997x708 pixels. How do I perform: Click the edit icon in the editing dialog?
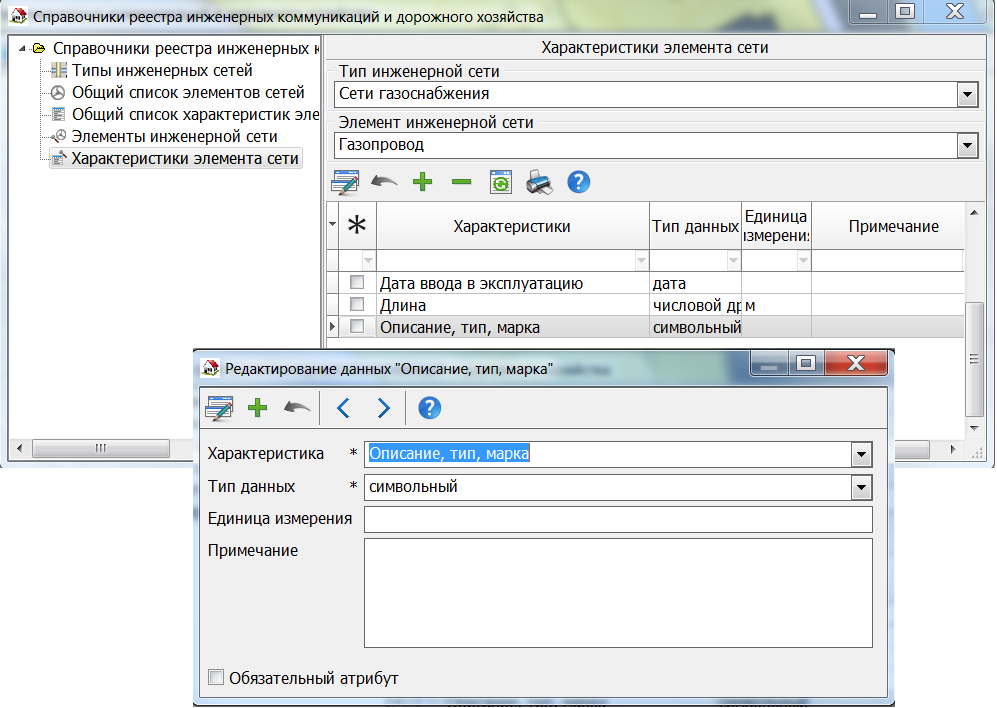click(222, 408)
